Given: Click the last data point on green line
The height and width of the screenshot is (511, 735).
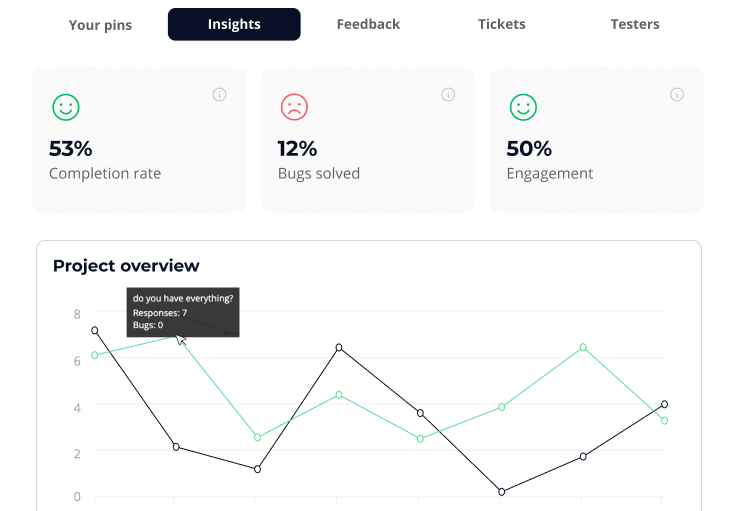Looking at the screenshot, I should tap(664, 421).
